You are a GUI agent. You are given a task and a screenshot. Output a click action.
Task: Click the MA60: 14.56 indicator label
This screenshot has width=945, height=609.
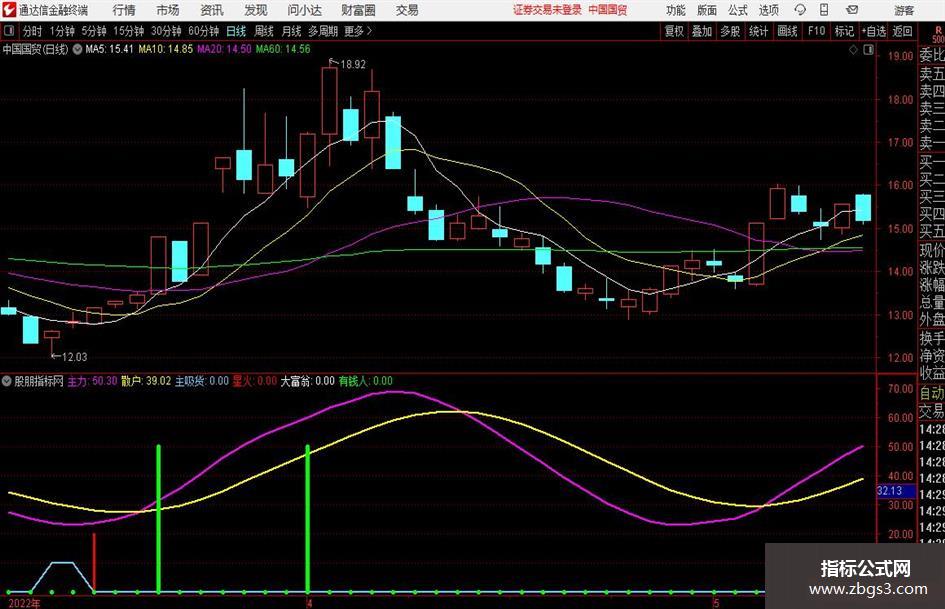tap(283, 49)
